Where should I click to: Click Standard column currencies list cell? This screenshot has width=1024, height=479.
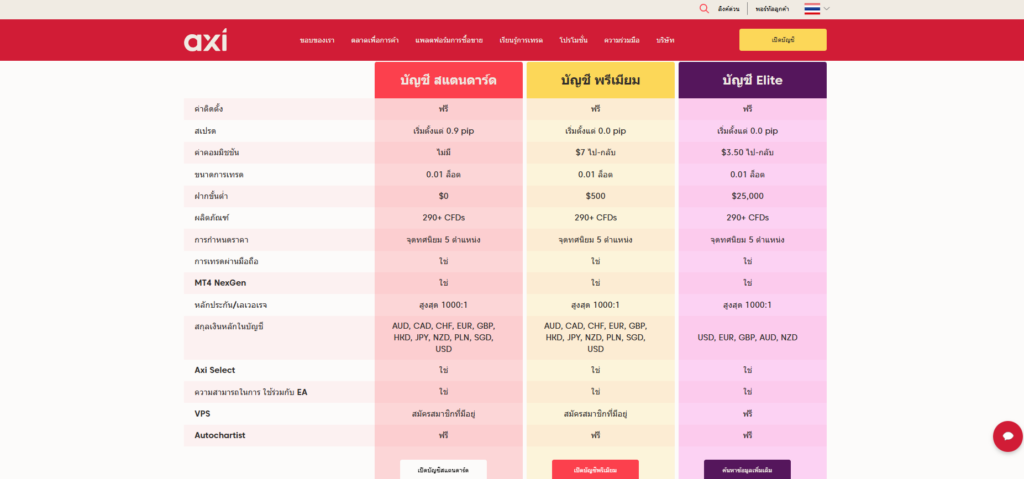coord(443,337)
